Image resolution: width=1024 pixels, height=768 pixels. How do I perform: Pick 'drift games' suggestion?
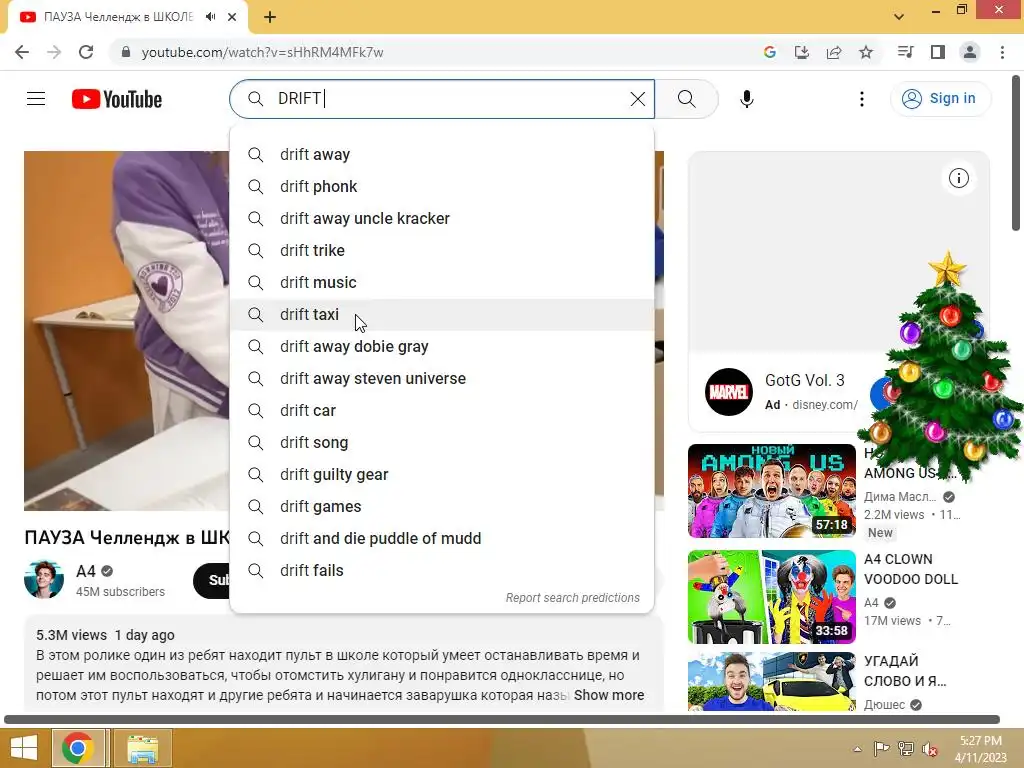pos(442,506)
